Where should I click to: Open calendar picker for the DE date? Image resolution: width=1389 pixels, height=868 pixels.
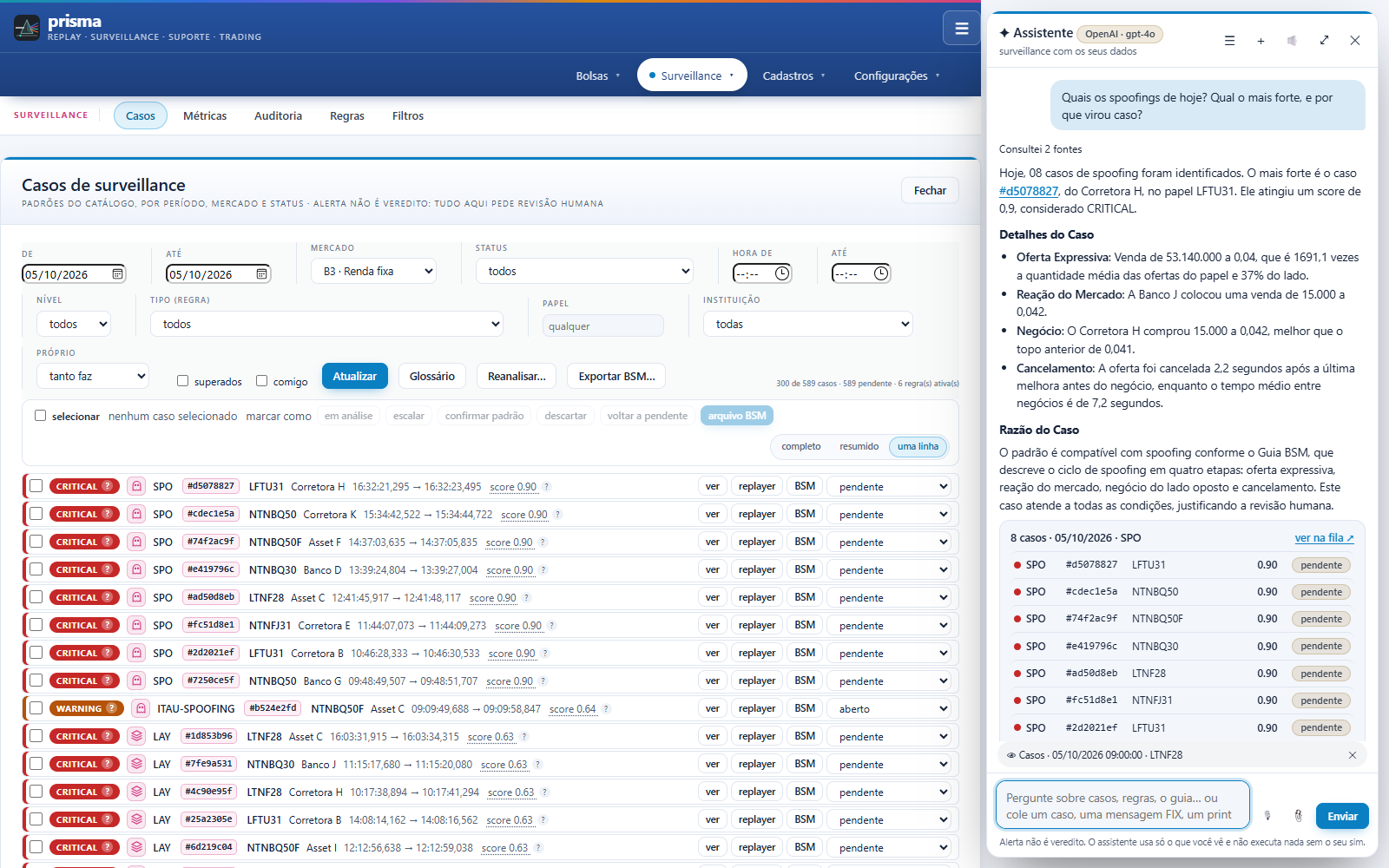pos(117,274)
